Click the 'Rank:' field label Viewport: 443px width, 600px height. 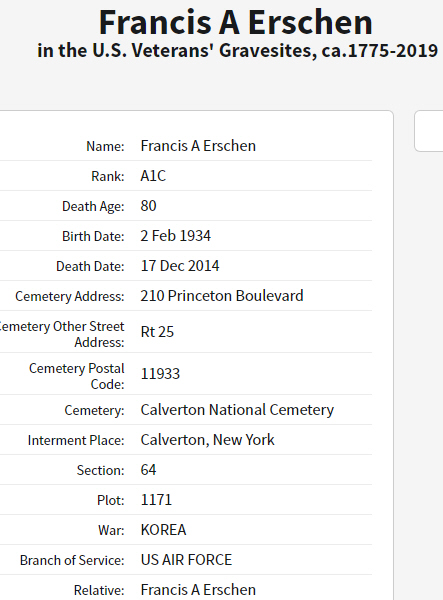click(x=108, y=176)
